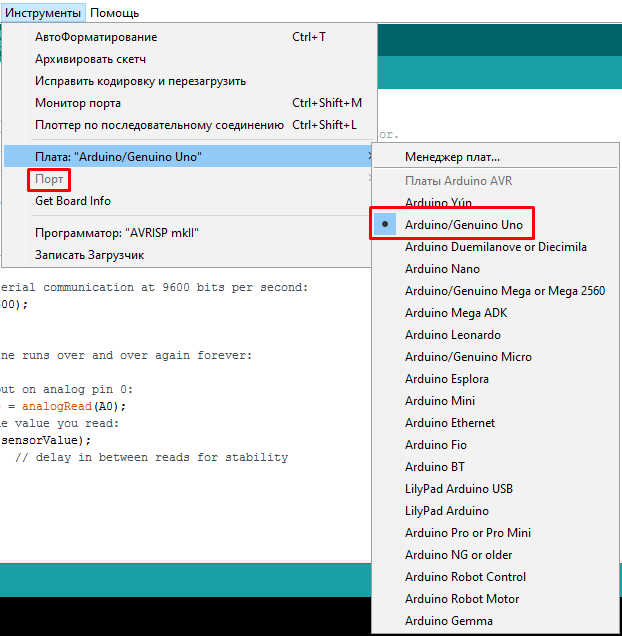622x636 pixels.
Task: Click Get Board Info
Action: coord(187,201)
